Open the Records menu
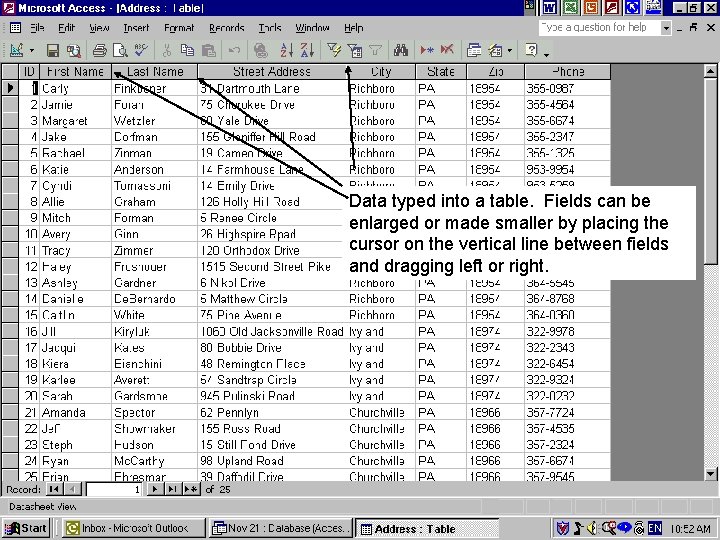The width and height of the screenshot is (720, 540). [x=226, y=28]
